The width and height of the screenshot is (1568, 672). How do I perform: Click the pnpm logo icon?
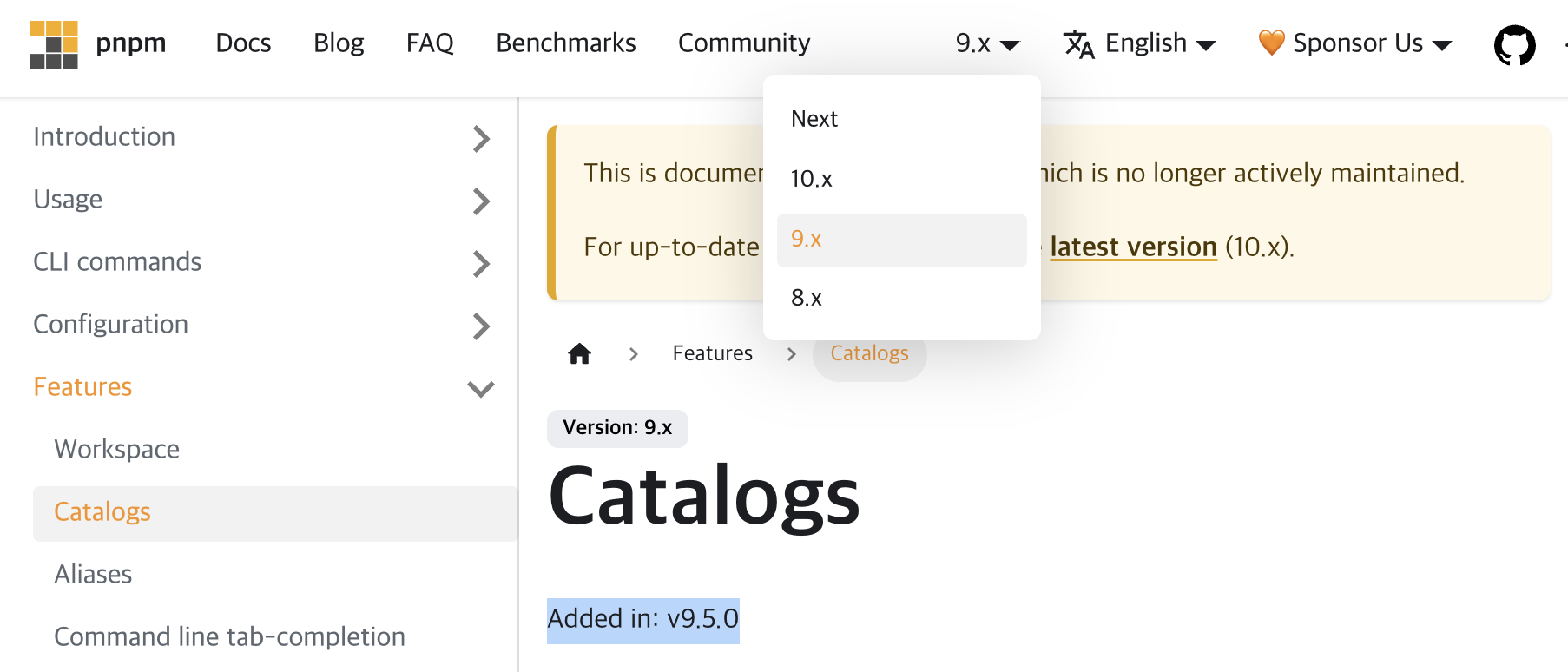point(53,44)
